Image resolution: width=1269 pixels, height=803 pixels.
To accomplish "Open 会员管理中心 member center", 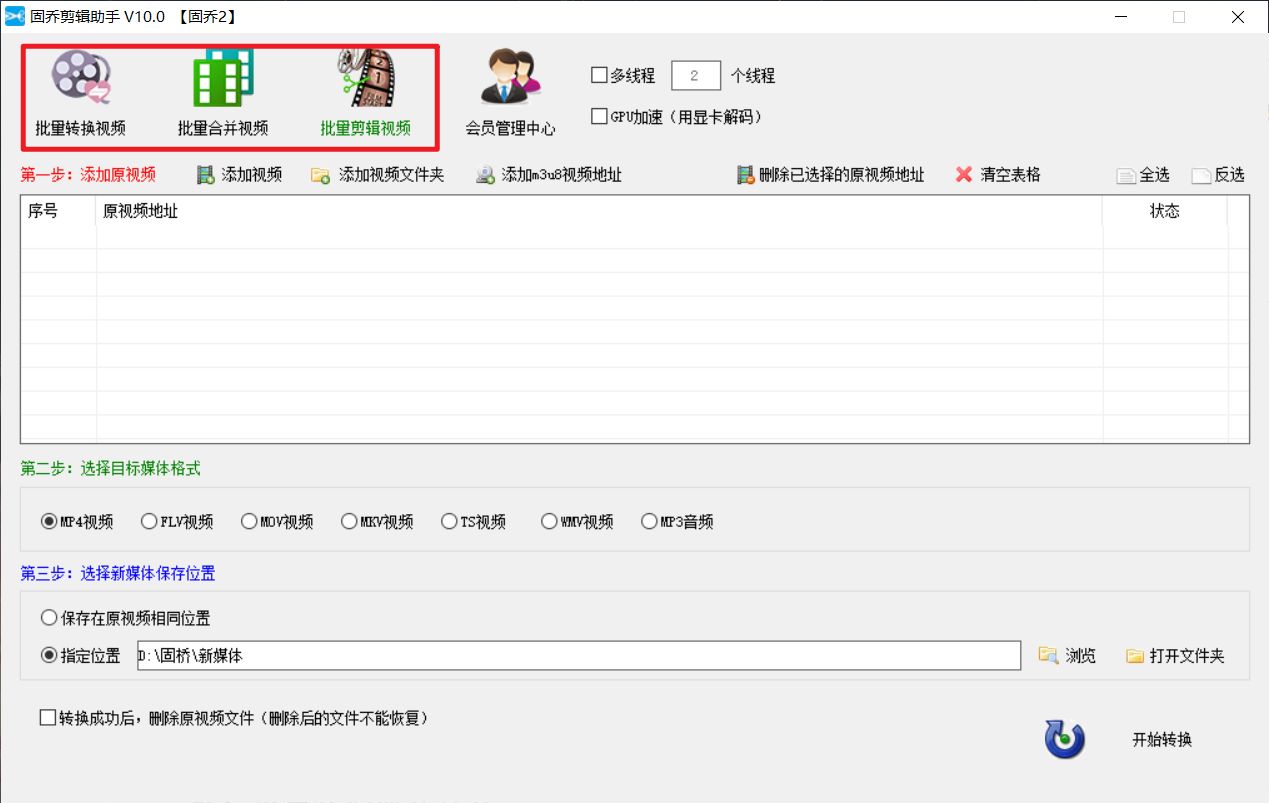I will (x=510, y=80).
